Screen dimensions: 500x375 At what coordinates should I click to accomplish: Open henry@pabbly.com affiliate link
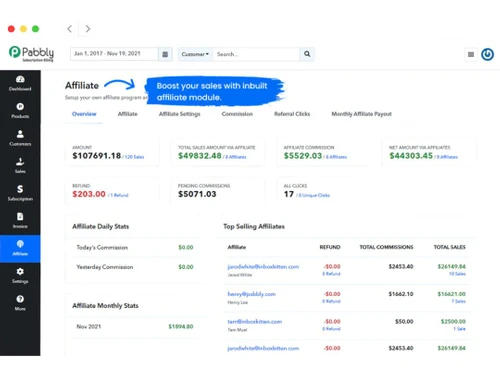point(251,294)
